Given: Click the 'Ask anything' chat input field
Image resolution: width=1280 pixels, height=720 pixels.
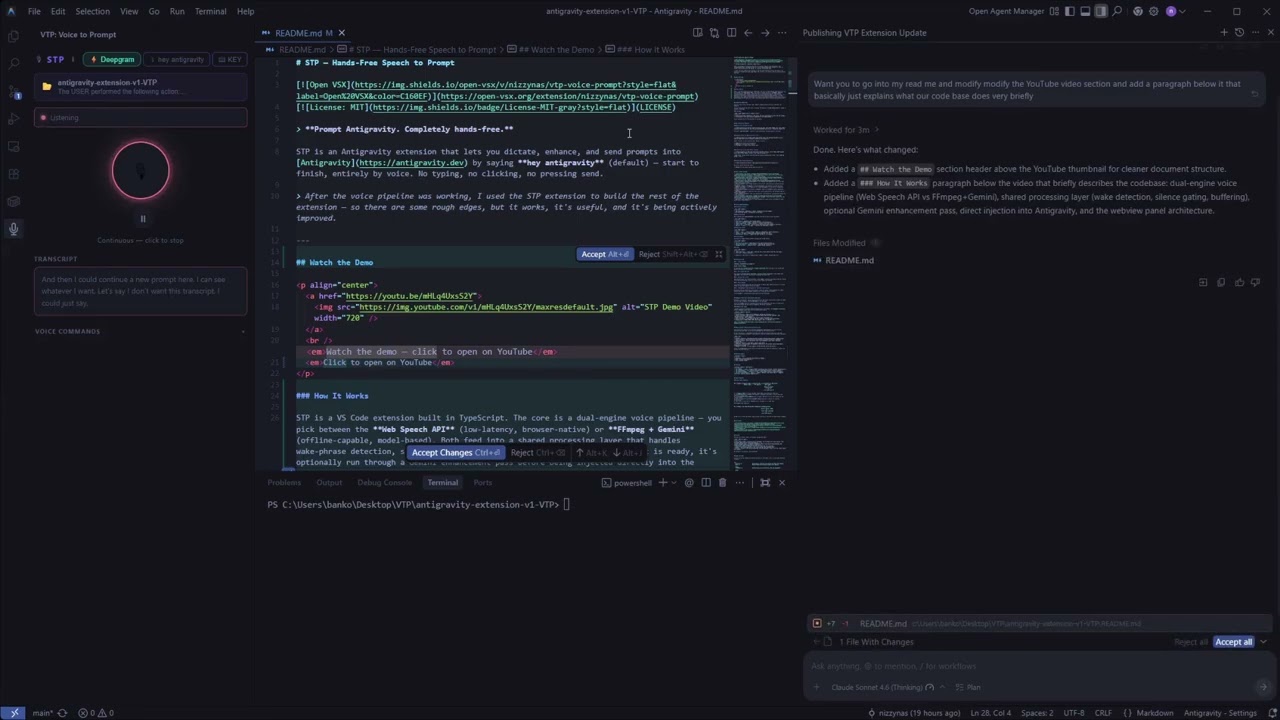Looking at the screenshot, I should click(1040, 666).
